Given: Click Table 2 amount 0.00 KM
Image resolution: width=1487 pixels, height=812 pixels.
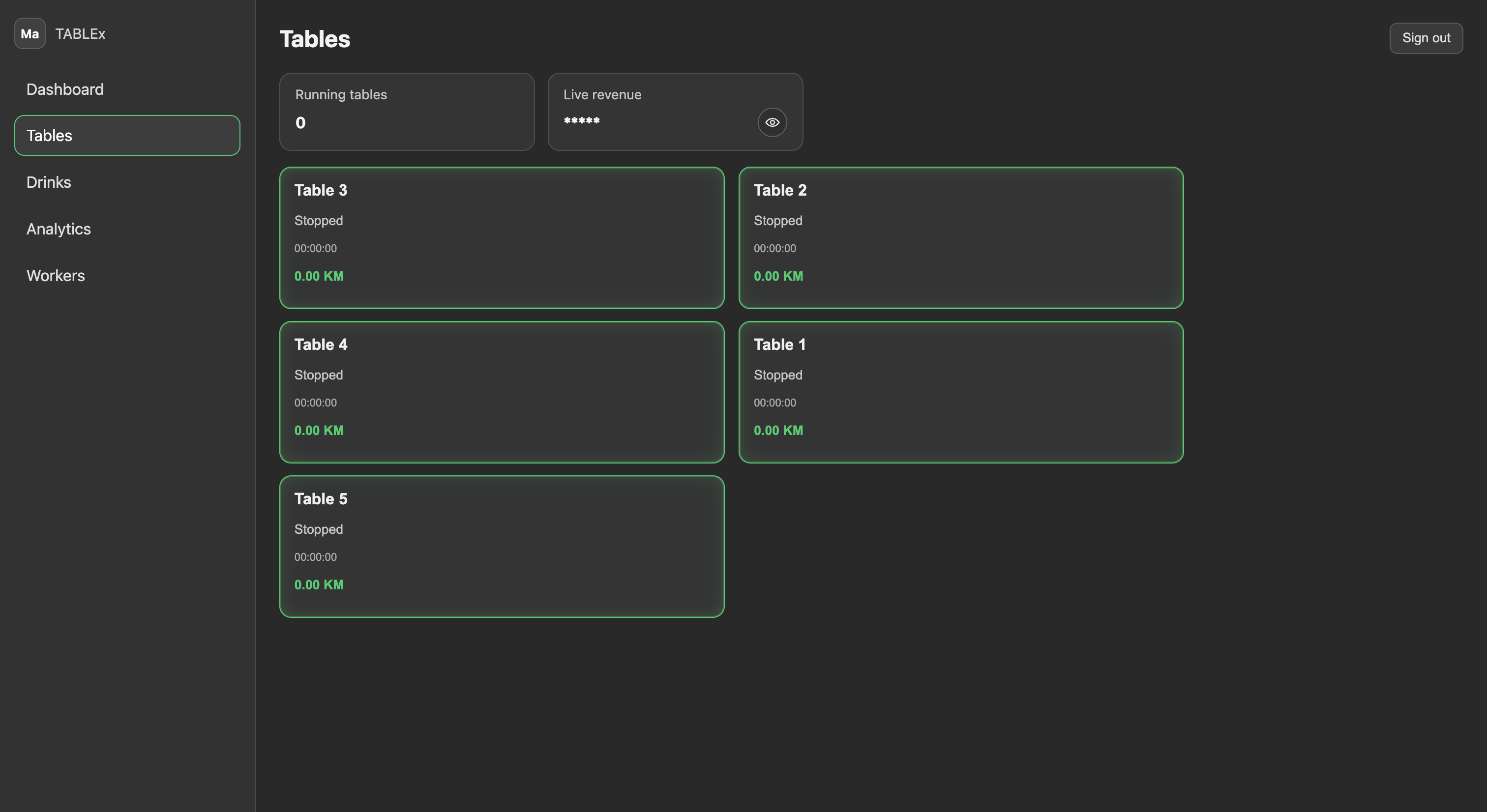Looking at the screenshot, I should [x=778, y=276].
